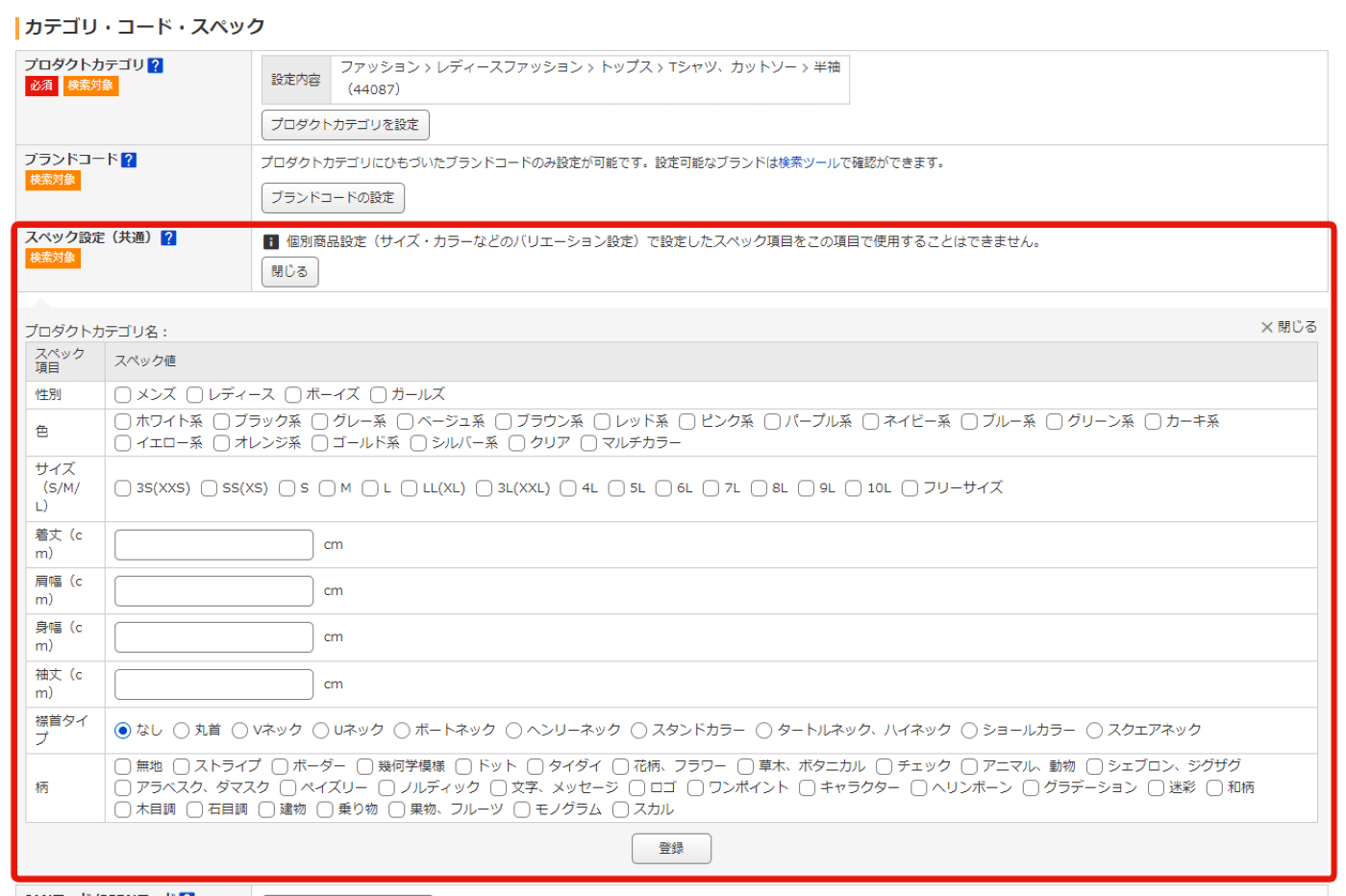This screenshot has height=896, width=1346.
Task: Choose the Vネック neckline radio button
Action: pos(240,731)
